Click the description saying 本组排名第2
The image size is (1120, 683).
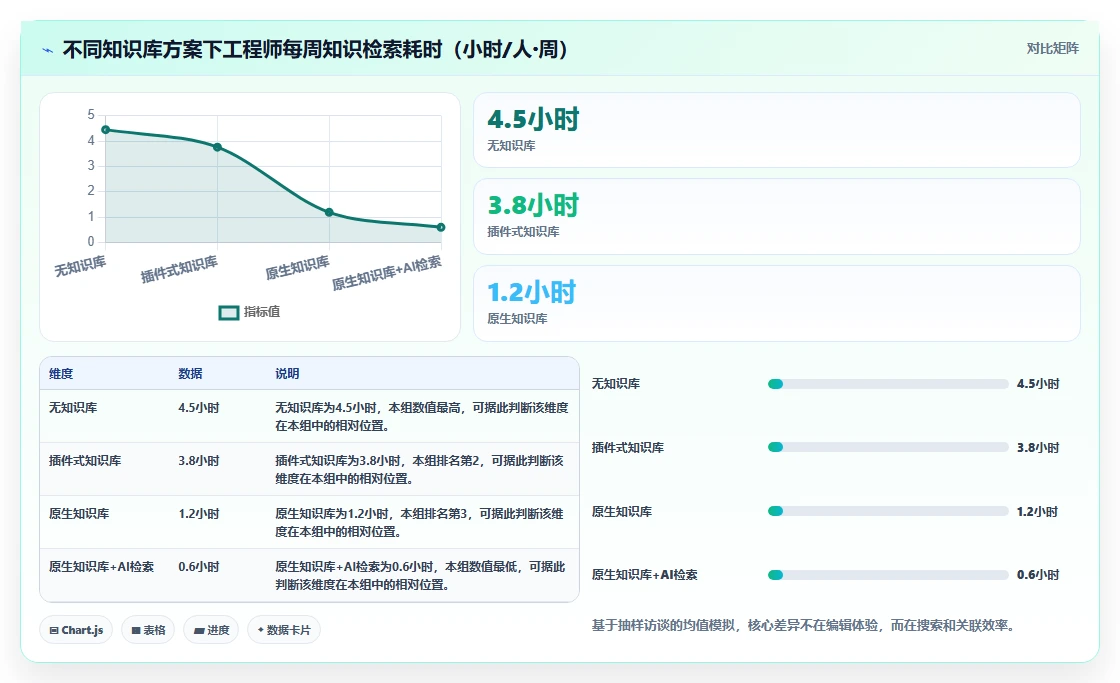click(x=420, y=469)
